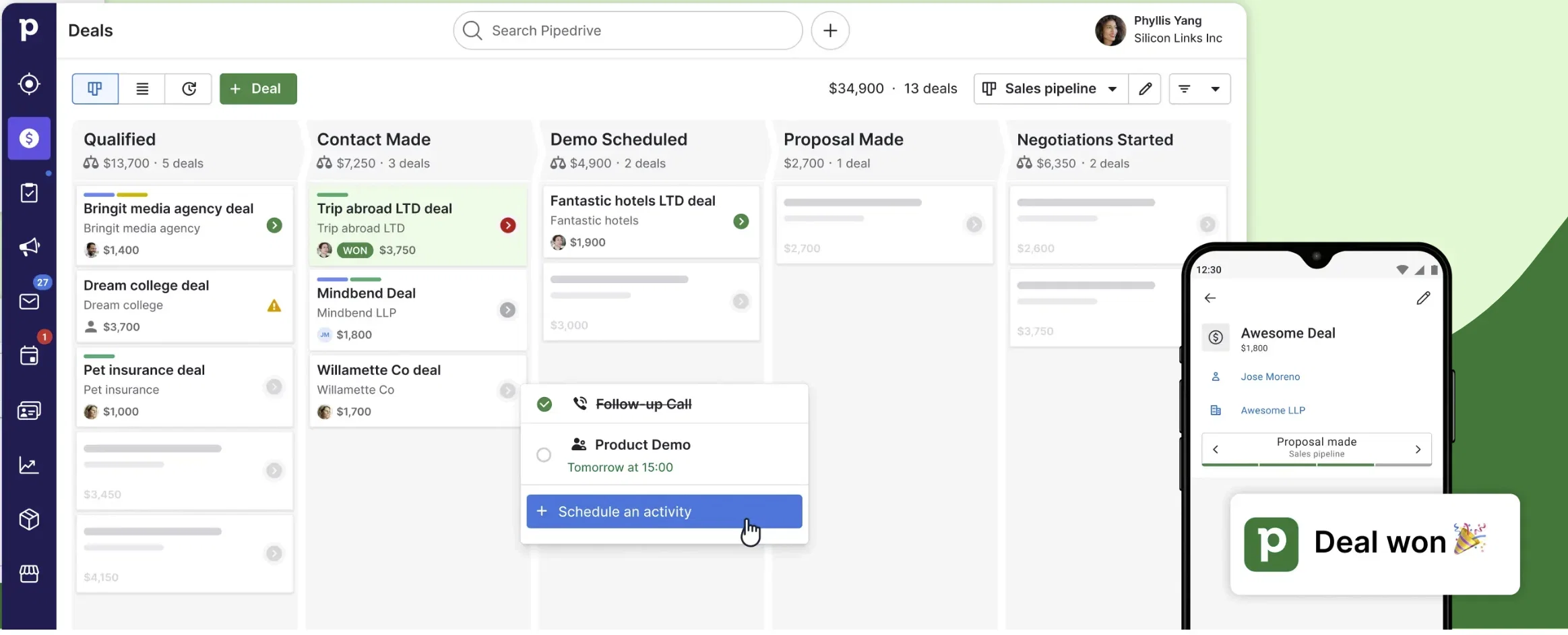This screenshot has width=1568, height=635.
Task: Open the Activities calendar icon in sidebar
Action: coord(29,355)
